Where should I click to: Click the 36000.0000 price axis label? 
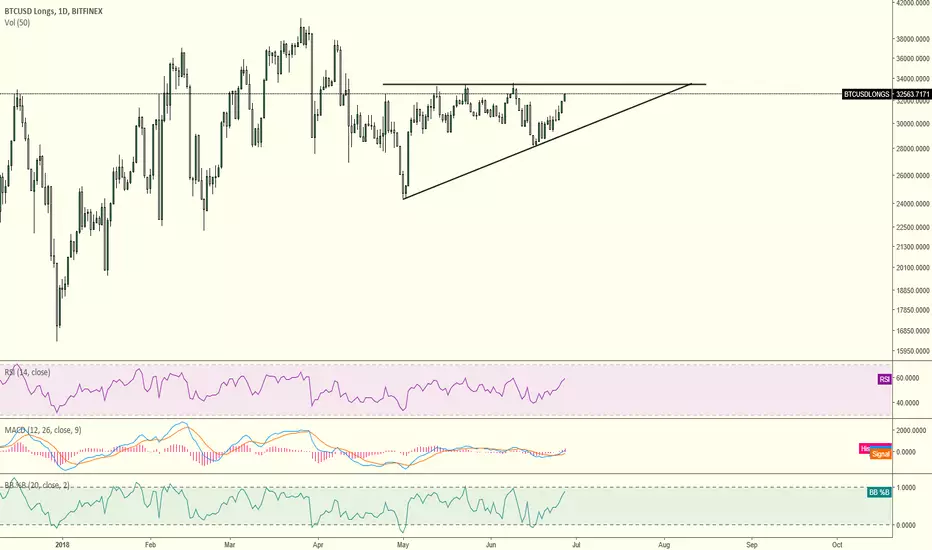point(913,59)
